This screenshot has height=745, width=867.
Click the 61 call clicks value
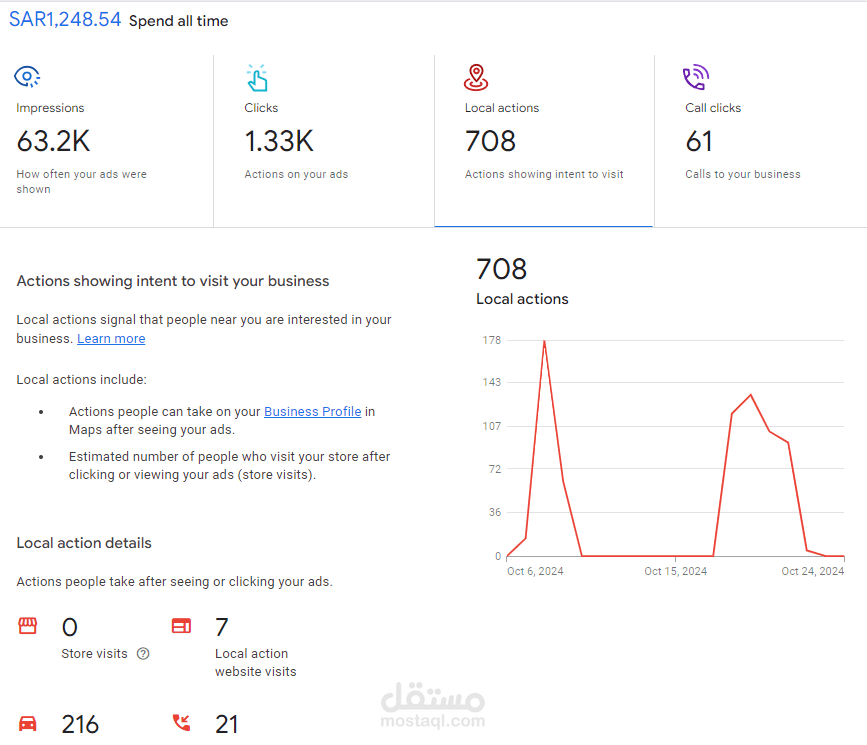699,141
